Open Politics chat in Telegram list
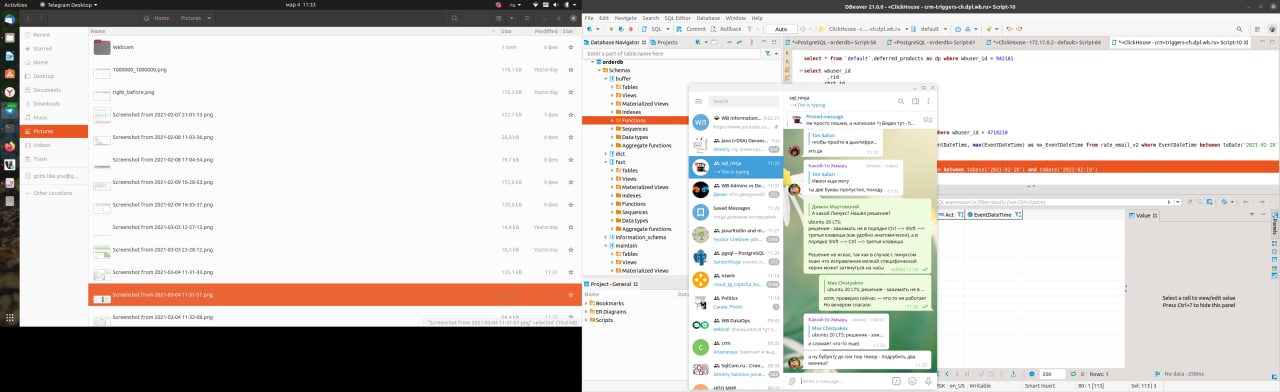Image resolution: width=1280 pixels, height=392 pixels. pos(736,301)
